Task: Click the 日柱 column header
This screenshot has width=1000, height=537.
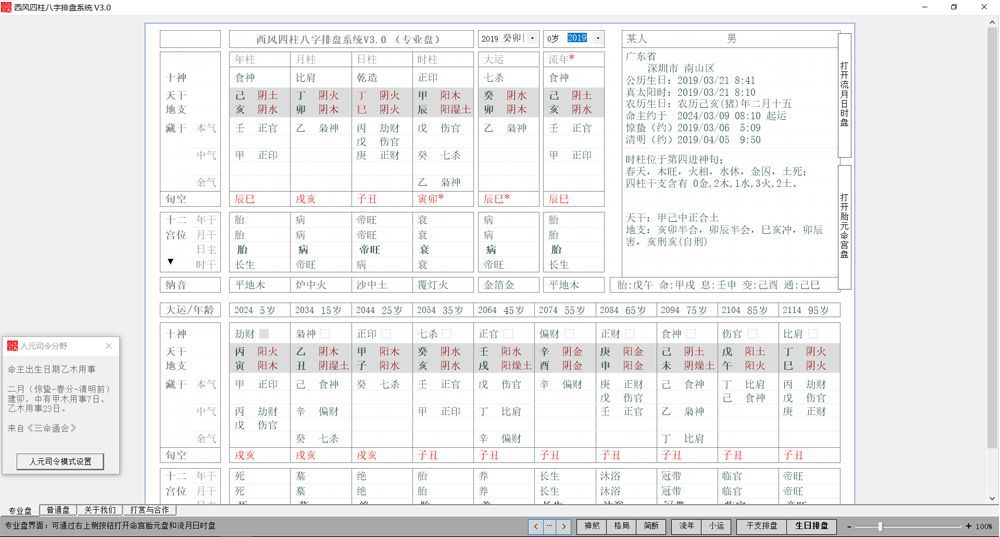Action: 381,59
